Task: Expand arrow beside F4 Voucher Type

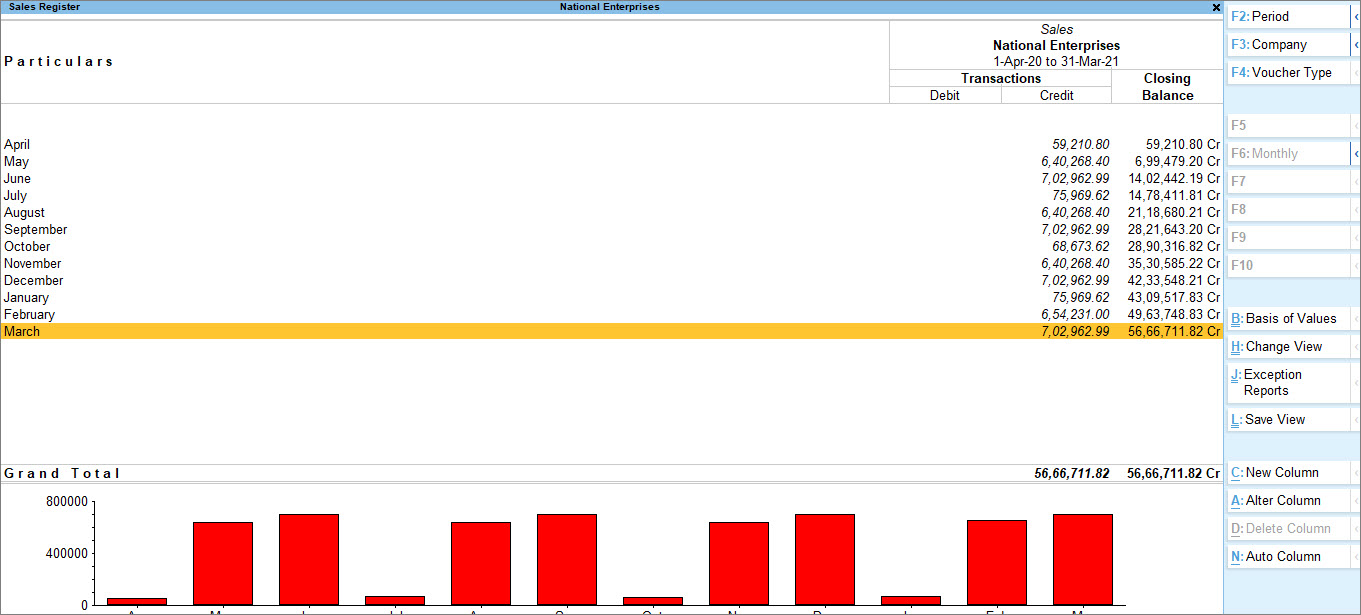Action: tap(1355, 73)
